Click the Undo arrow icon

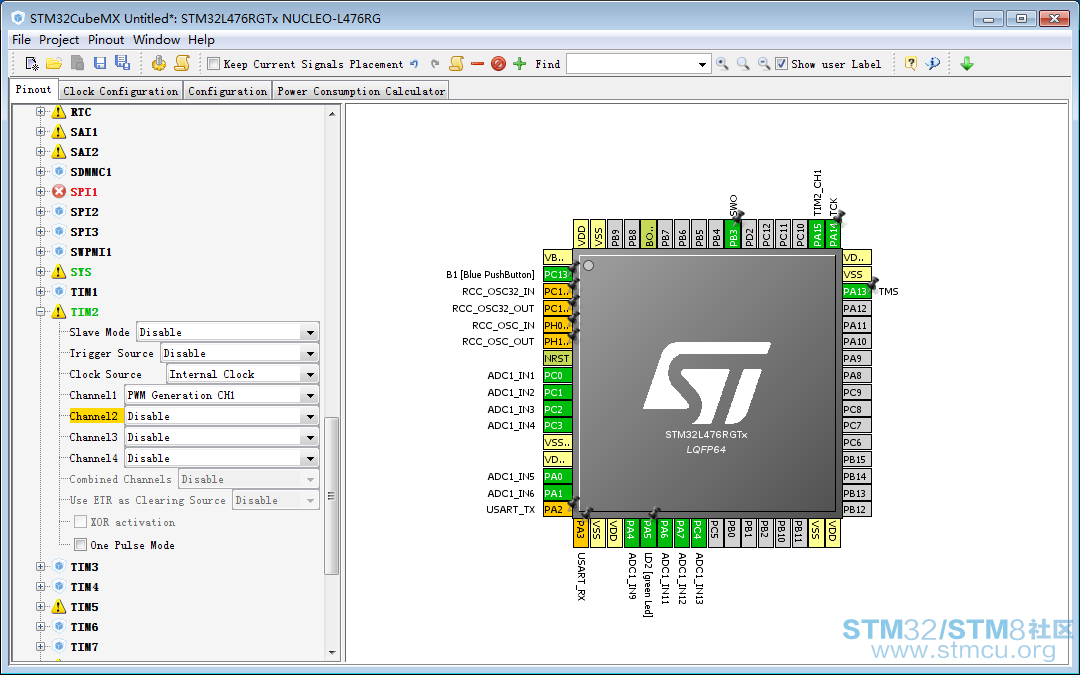coord(414,64)
